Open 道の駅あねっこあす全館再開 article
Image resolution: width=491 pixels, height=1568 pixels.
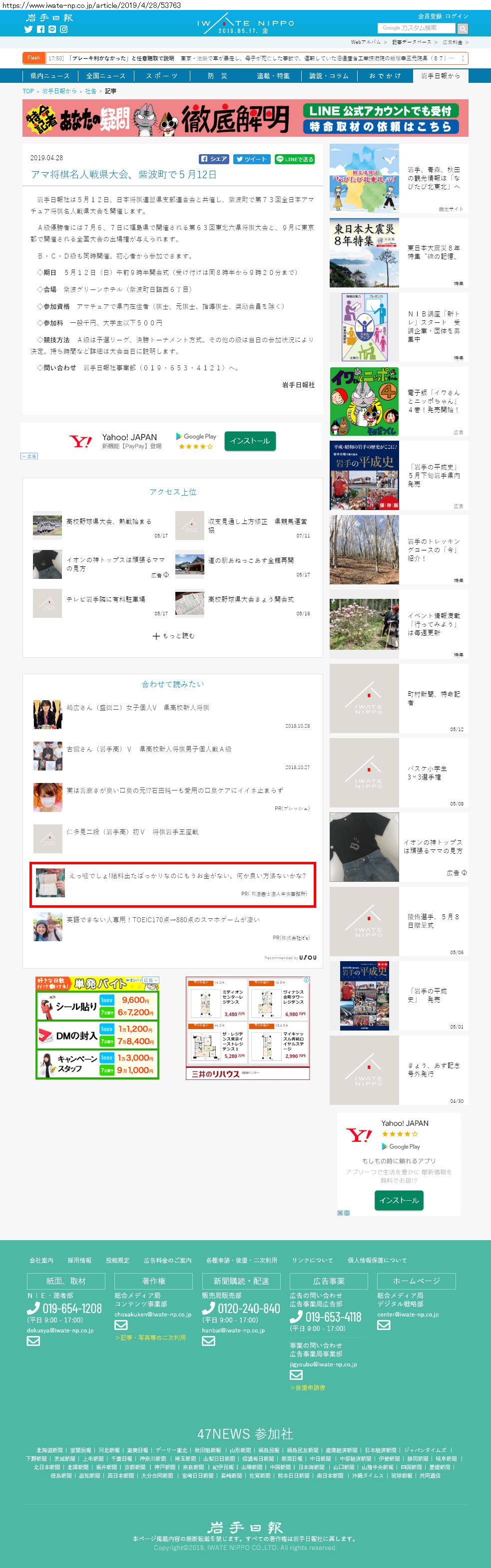point(251,560)
